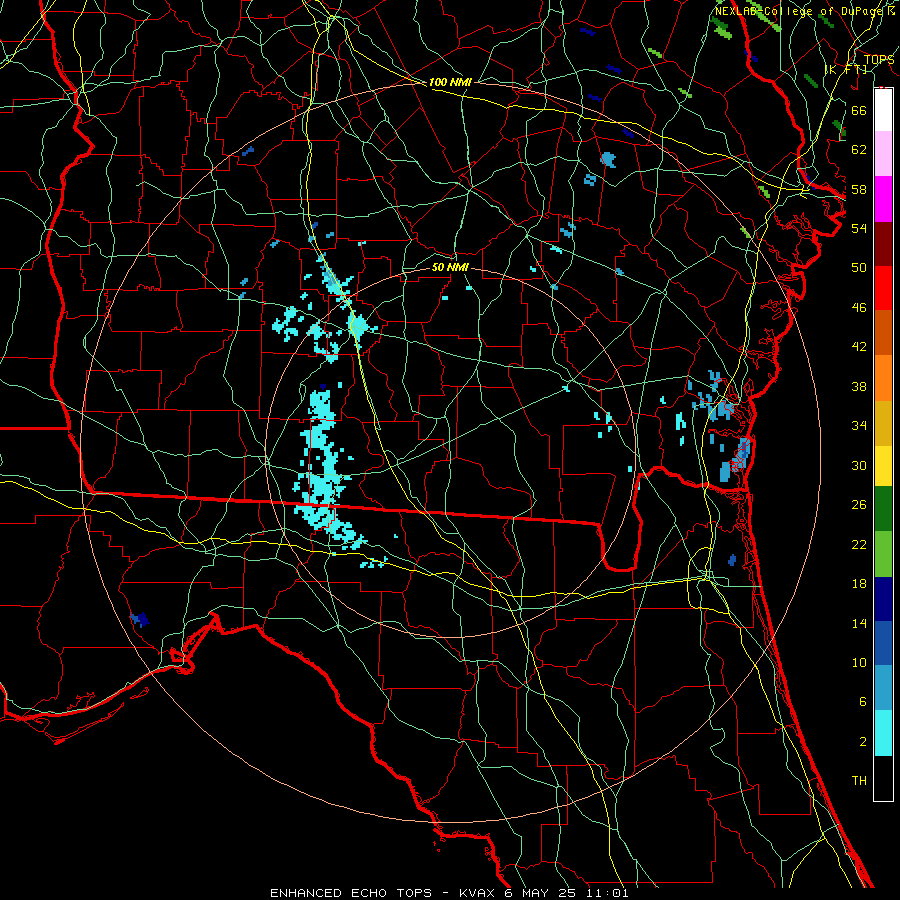Click the legend value "10"
This screenshot has width=900, height=900.
click(x=859, y=662)
